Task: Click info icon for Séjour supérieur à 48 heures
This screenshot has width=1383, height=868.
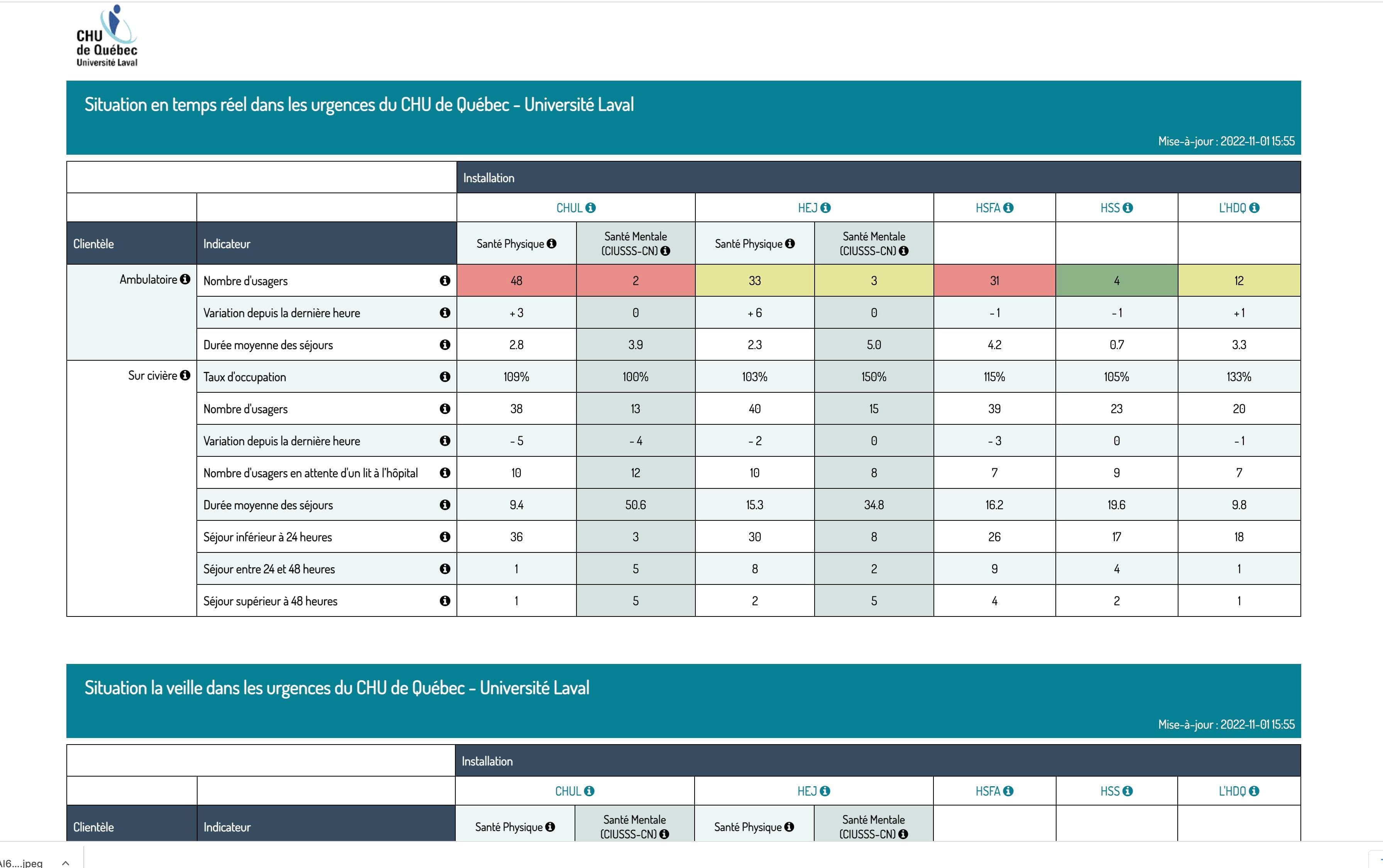Action: tap(445, 601)
